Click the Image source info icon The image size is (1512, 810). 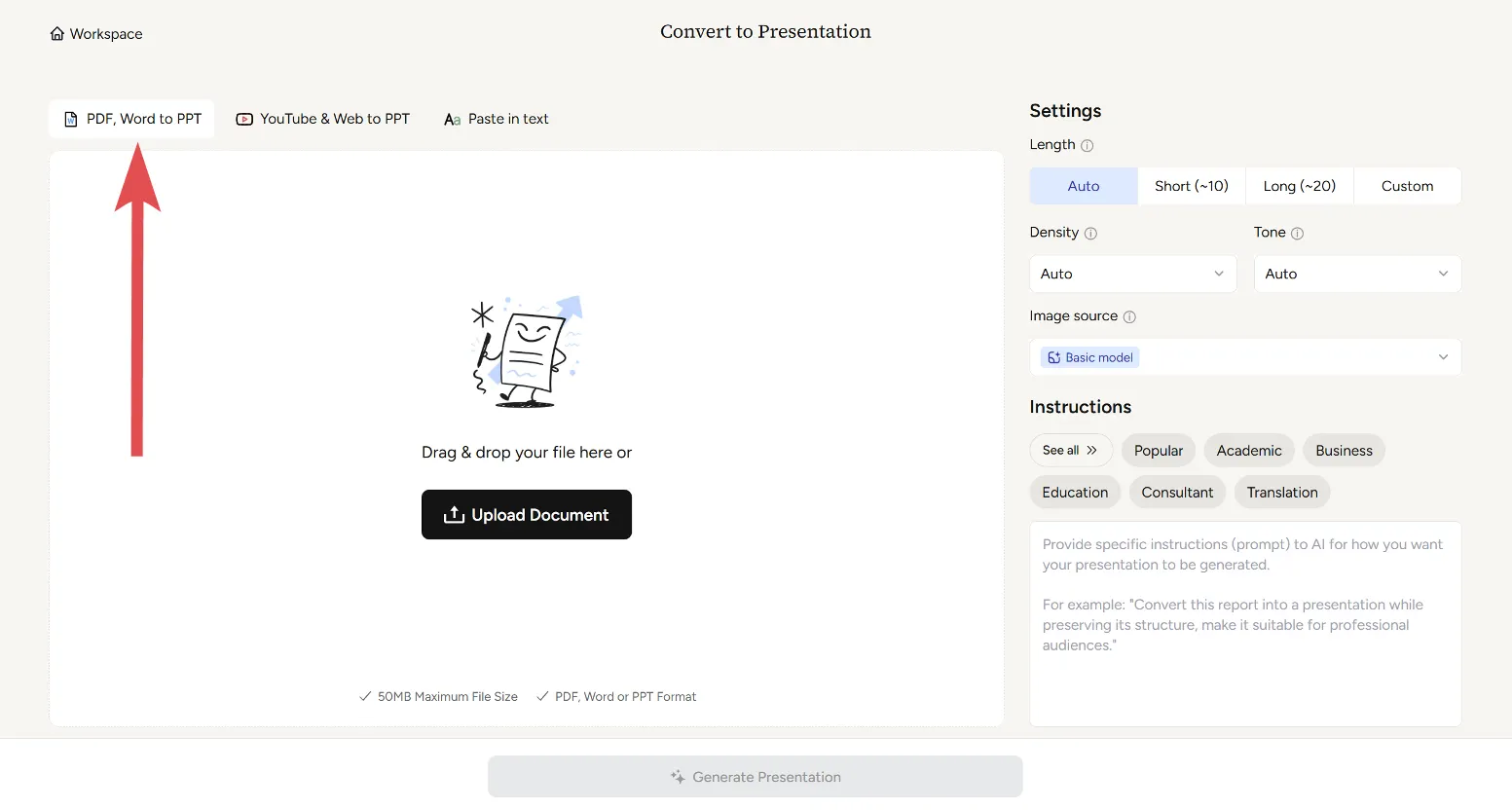[1129, 317]
